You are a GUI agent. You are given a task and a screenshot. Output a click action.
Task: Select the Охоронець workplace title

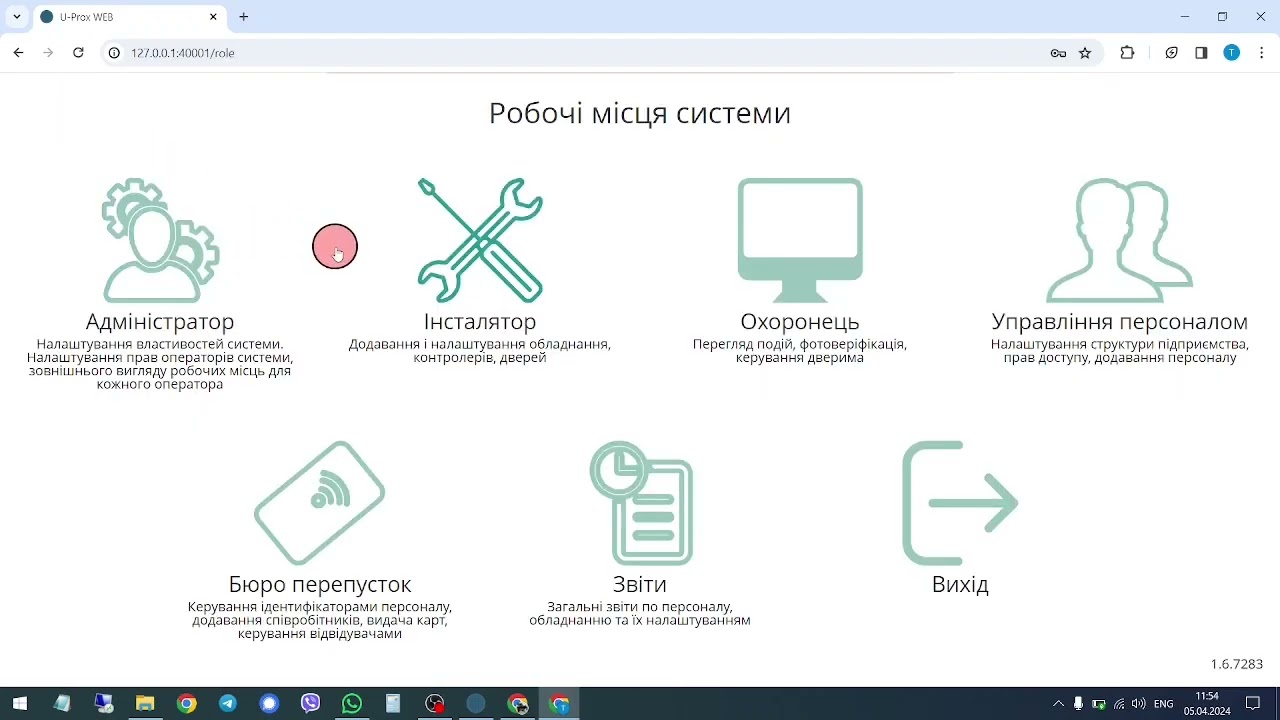[800, 322]
